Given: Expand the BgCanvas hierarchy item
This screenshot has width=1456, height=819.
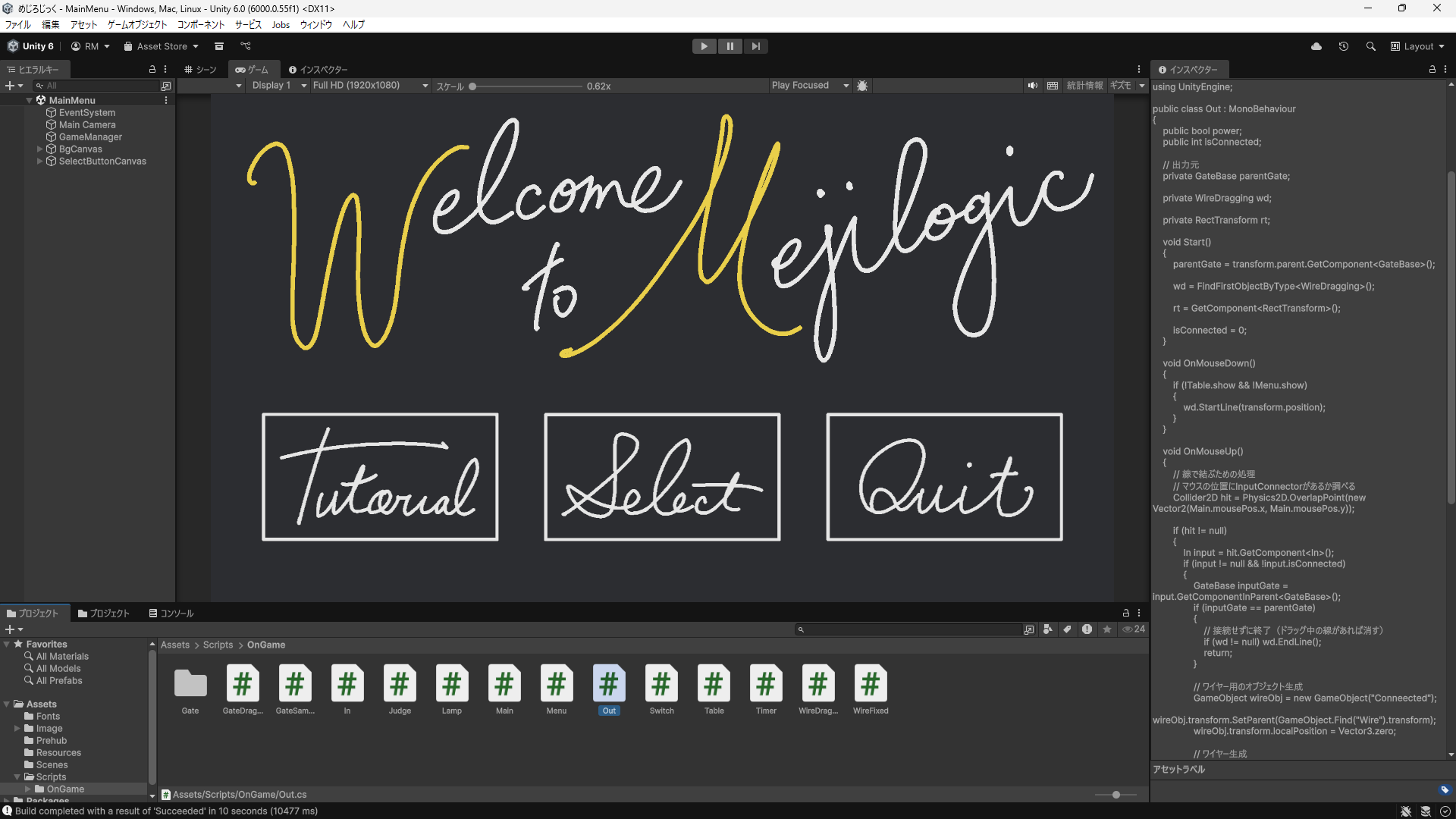Looking at the screenshot, I should [39, 149].
